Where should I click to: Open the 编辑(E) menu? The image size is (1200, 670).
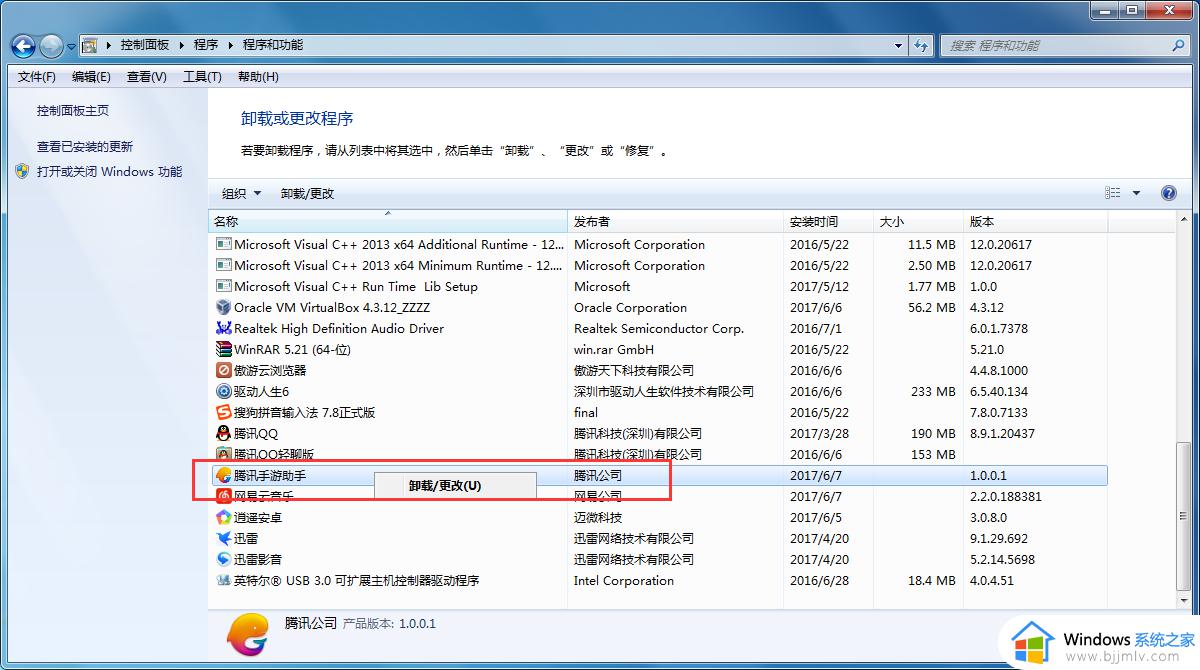pos(92,77)
